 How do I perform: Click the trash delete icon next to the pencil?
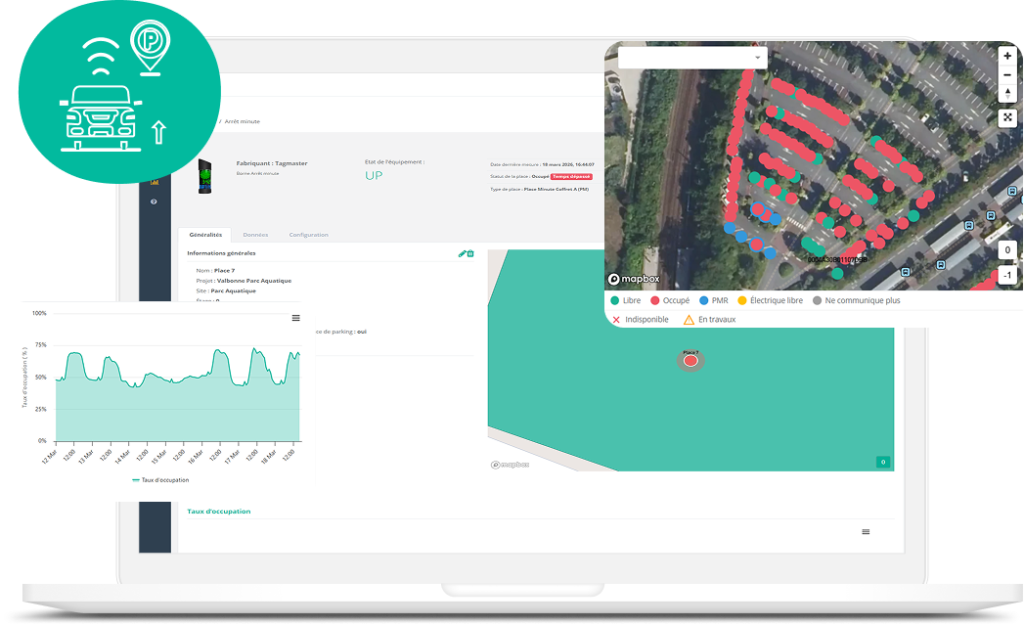(471, 253)
